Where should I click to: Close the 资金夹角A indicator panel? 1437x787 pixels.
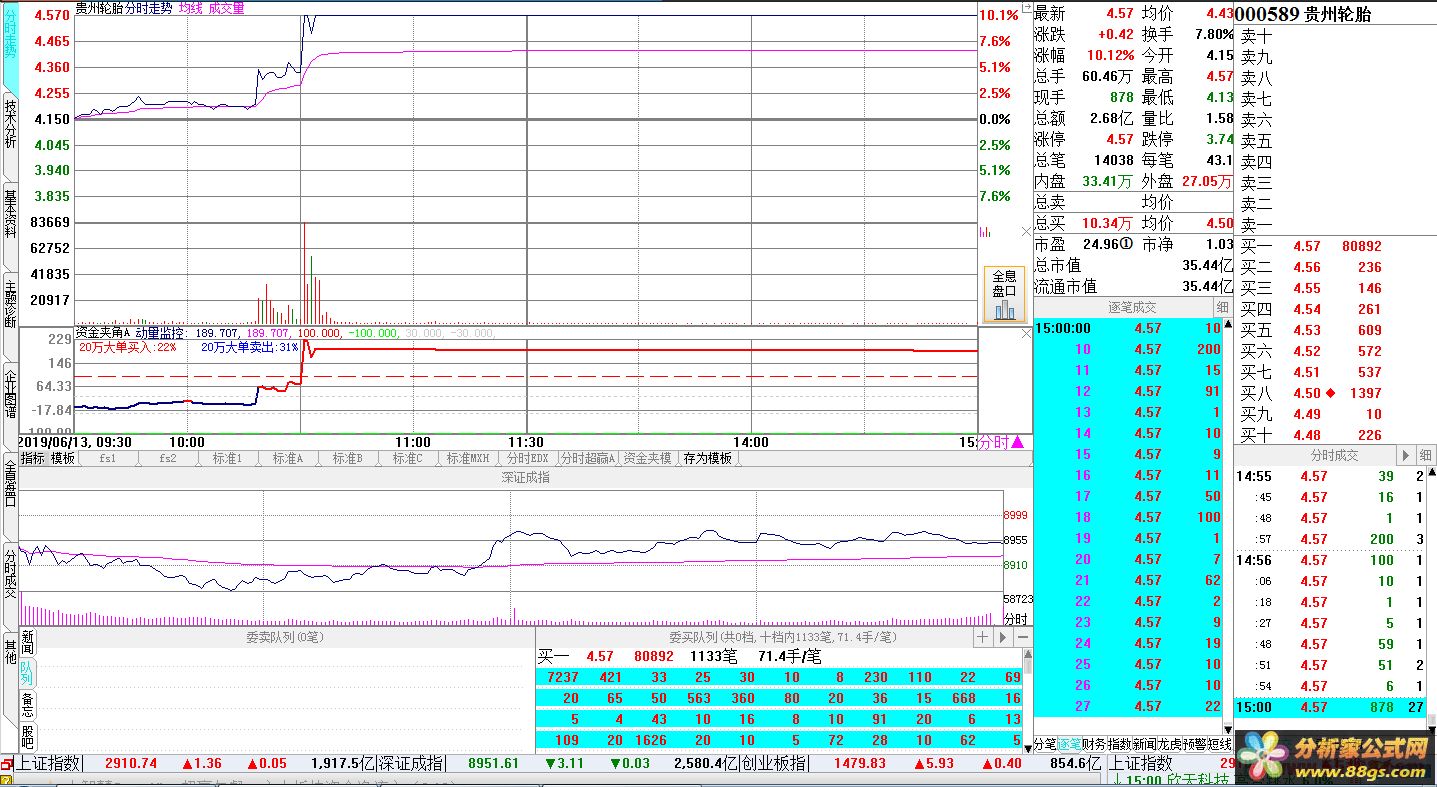click(1026, 334)
